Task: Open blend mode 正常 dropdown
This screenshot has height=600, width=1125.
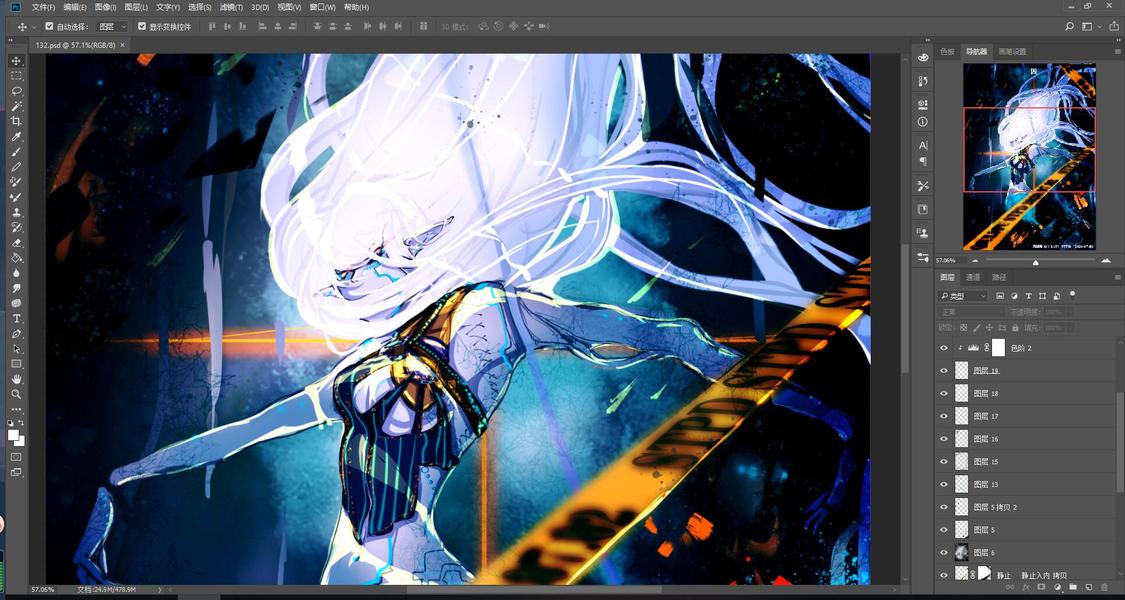Action: coord(970,312)
